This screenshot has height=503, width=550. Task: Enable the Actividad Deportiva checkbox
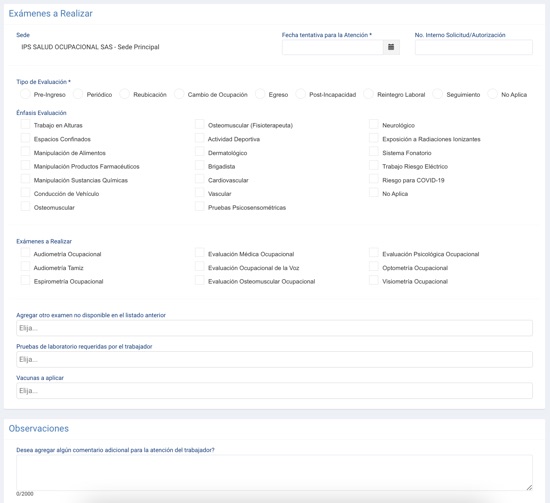click(200, 138)
